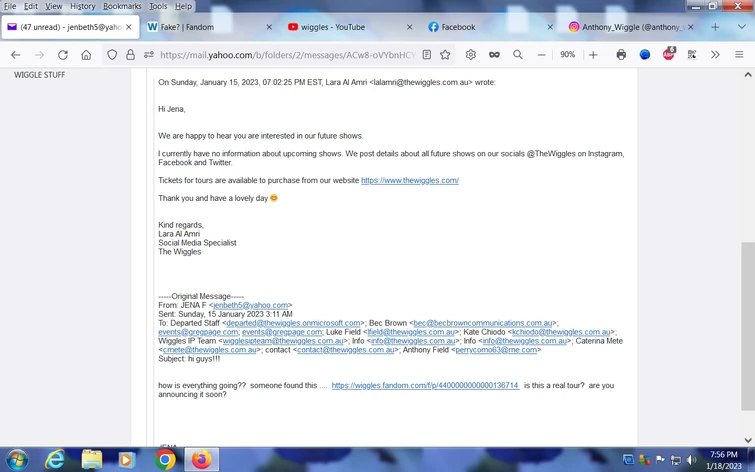Bookmark this page with the star

[445, 55]
